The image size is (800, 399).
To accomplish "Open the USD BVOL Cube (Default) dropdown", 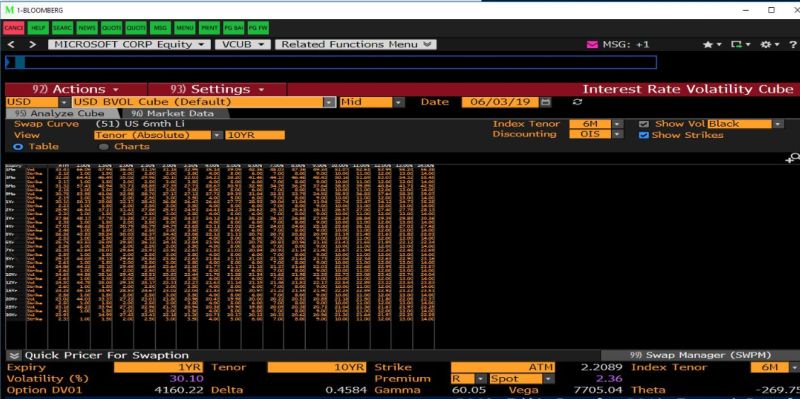I will click(x=330, y=102).
